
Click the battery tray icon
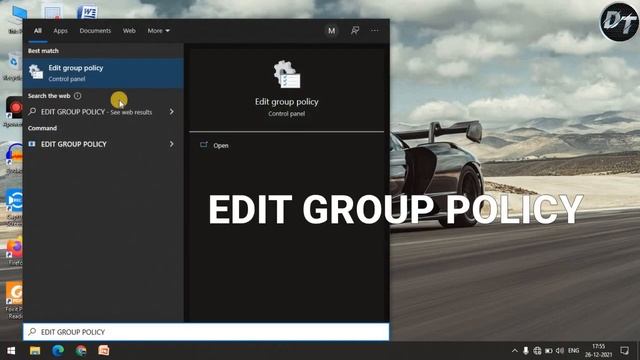click(x=549, y=351)
